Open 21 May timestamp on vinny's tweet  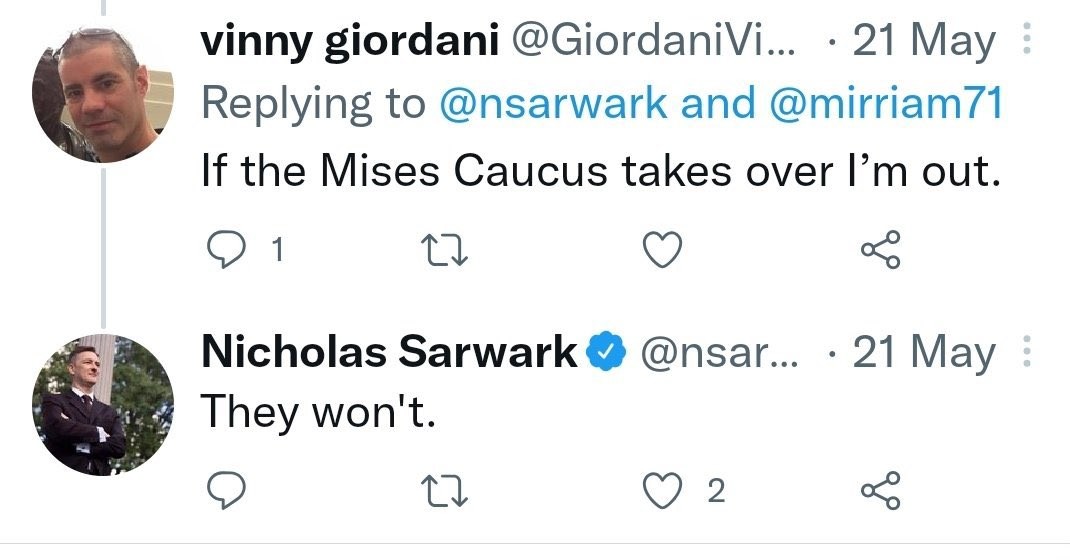coord(924,42)
